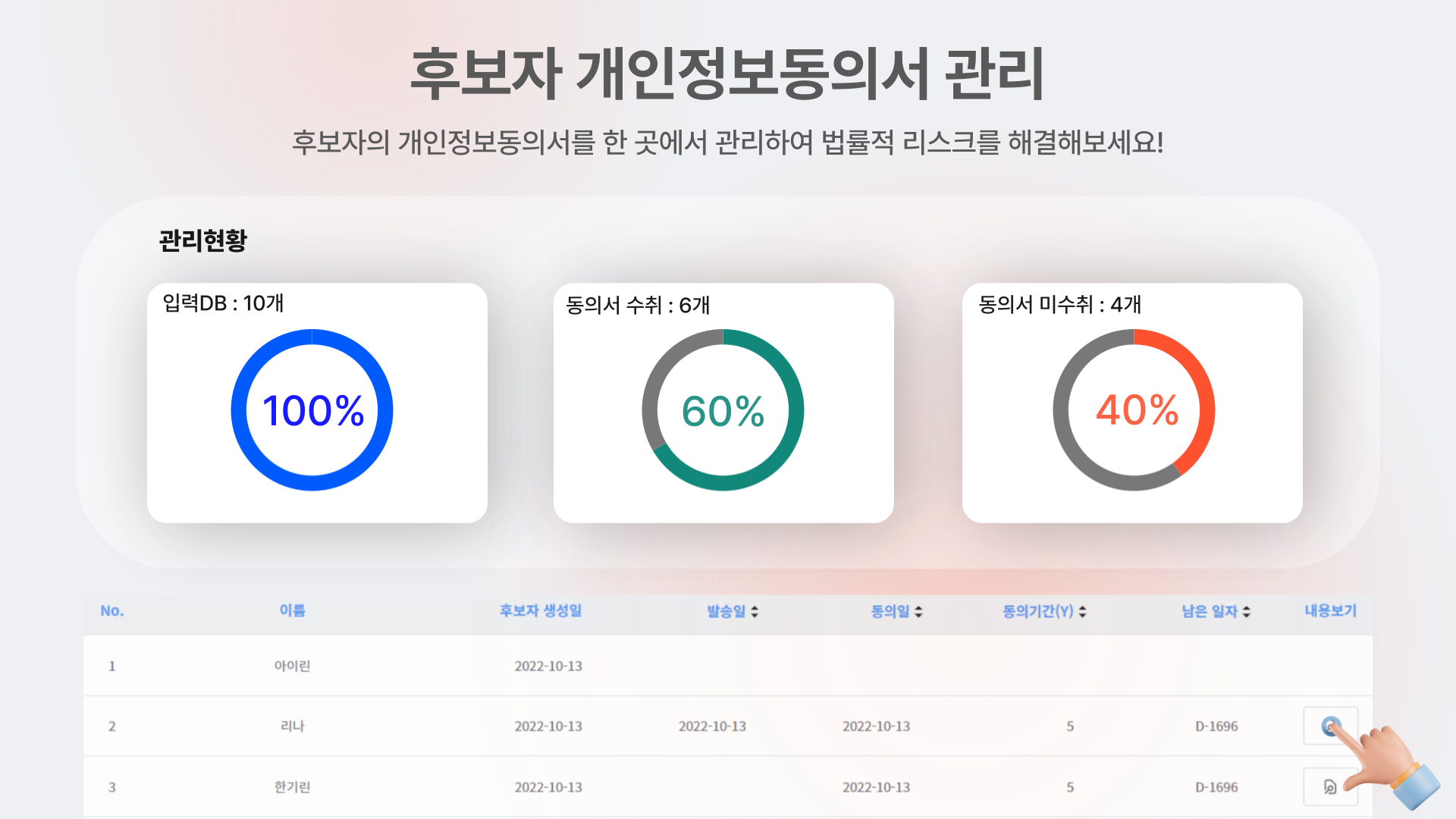Screen dimensions: 1456x819
Task: Click the blue 100% donut chart
Action: pyautogui.click(x=312, y=409)
